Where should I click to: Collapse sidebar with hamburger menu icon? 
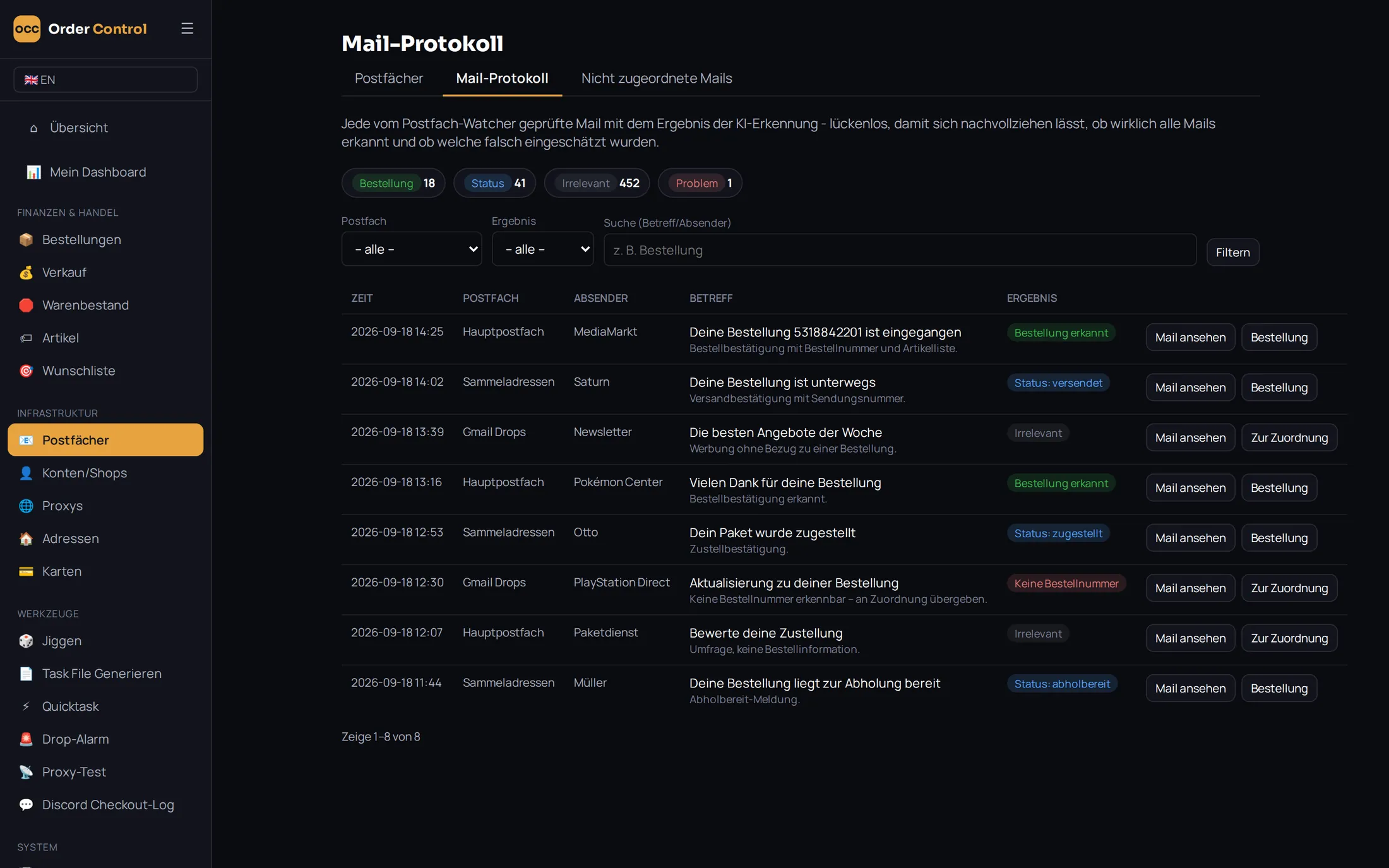[x=187, y=28]
